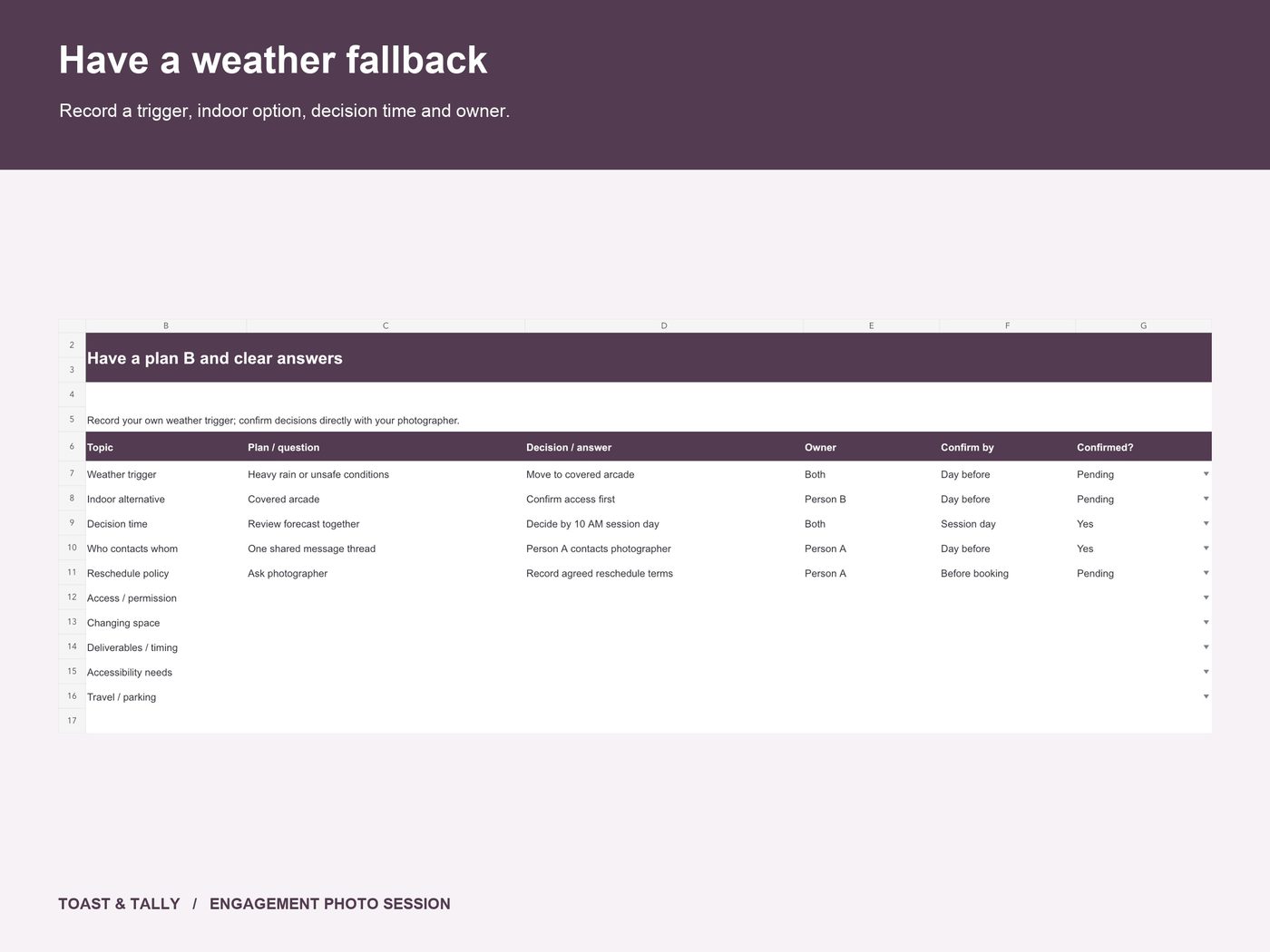Click the "Confirm by" heading cell
The image size is (1270, 952).
(1007, 447)
